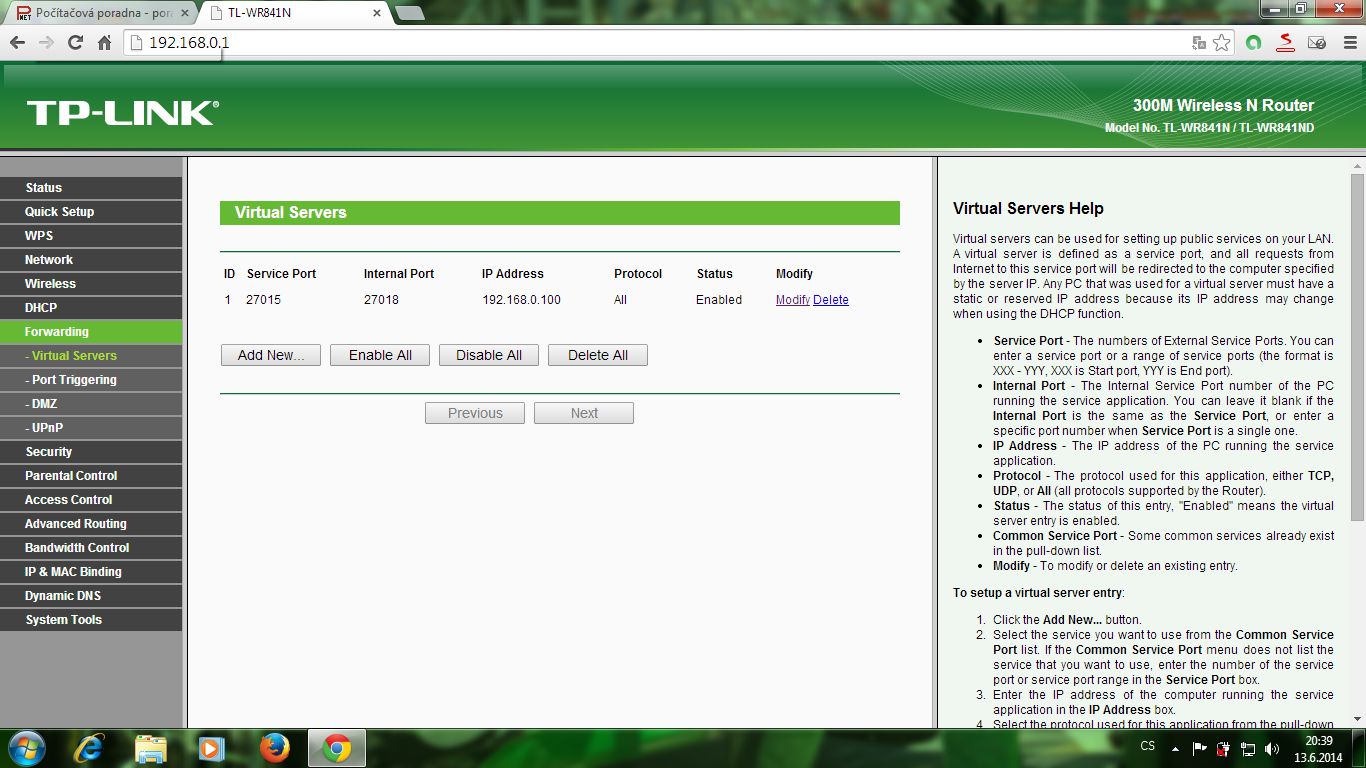This screenshot has width=1366, height=768.
Task: Open the DHCP menu
Action: click(91, 308)
